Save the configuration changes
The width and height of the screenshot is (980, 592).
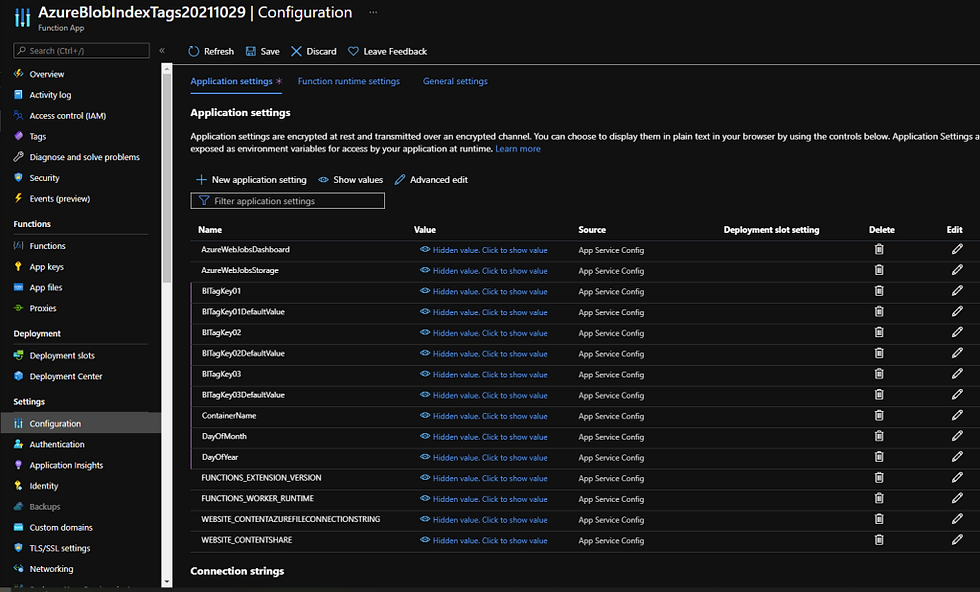point(262,51)
